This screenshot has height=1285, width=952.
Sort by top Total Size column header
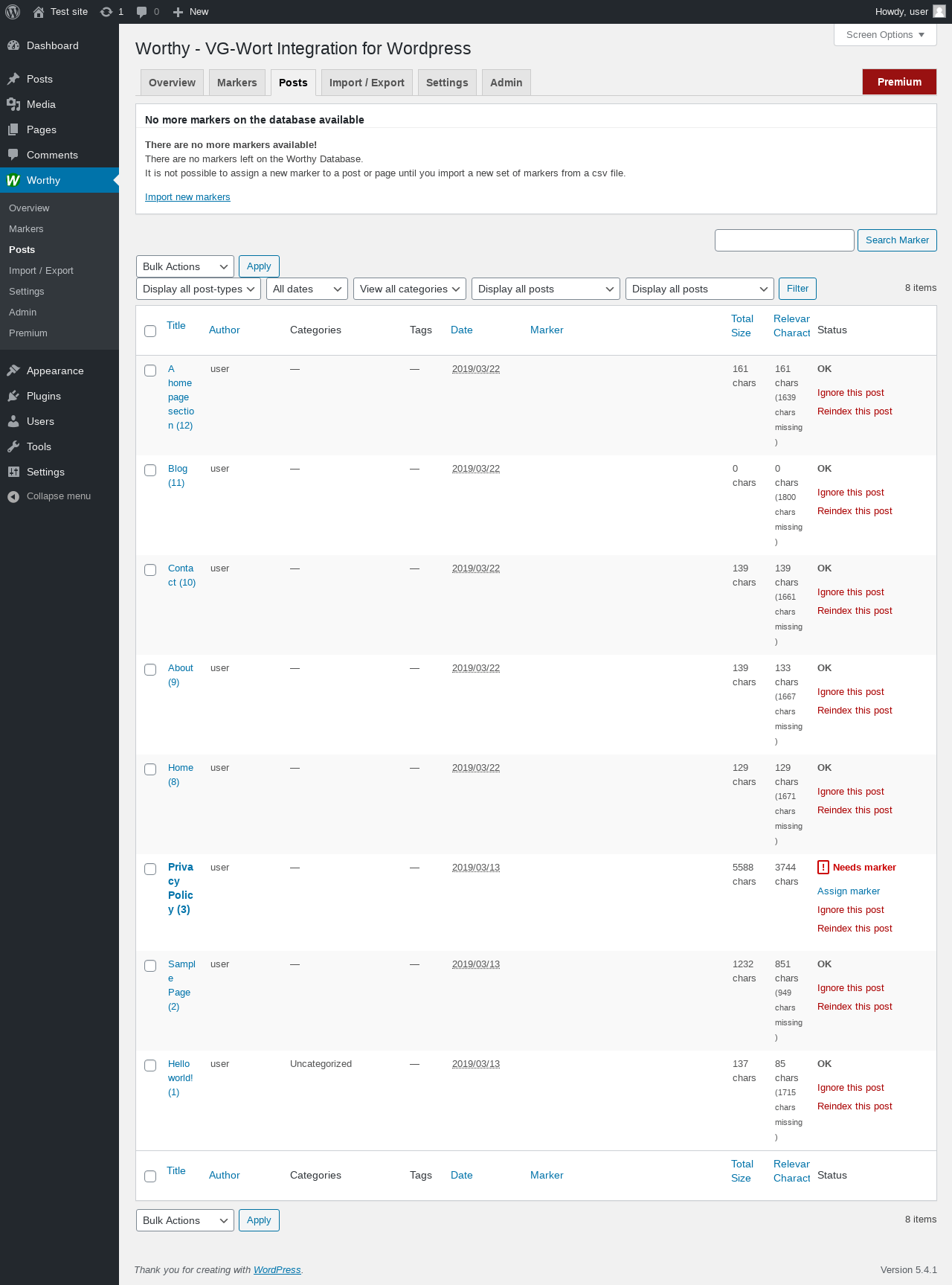coord(742,326)
